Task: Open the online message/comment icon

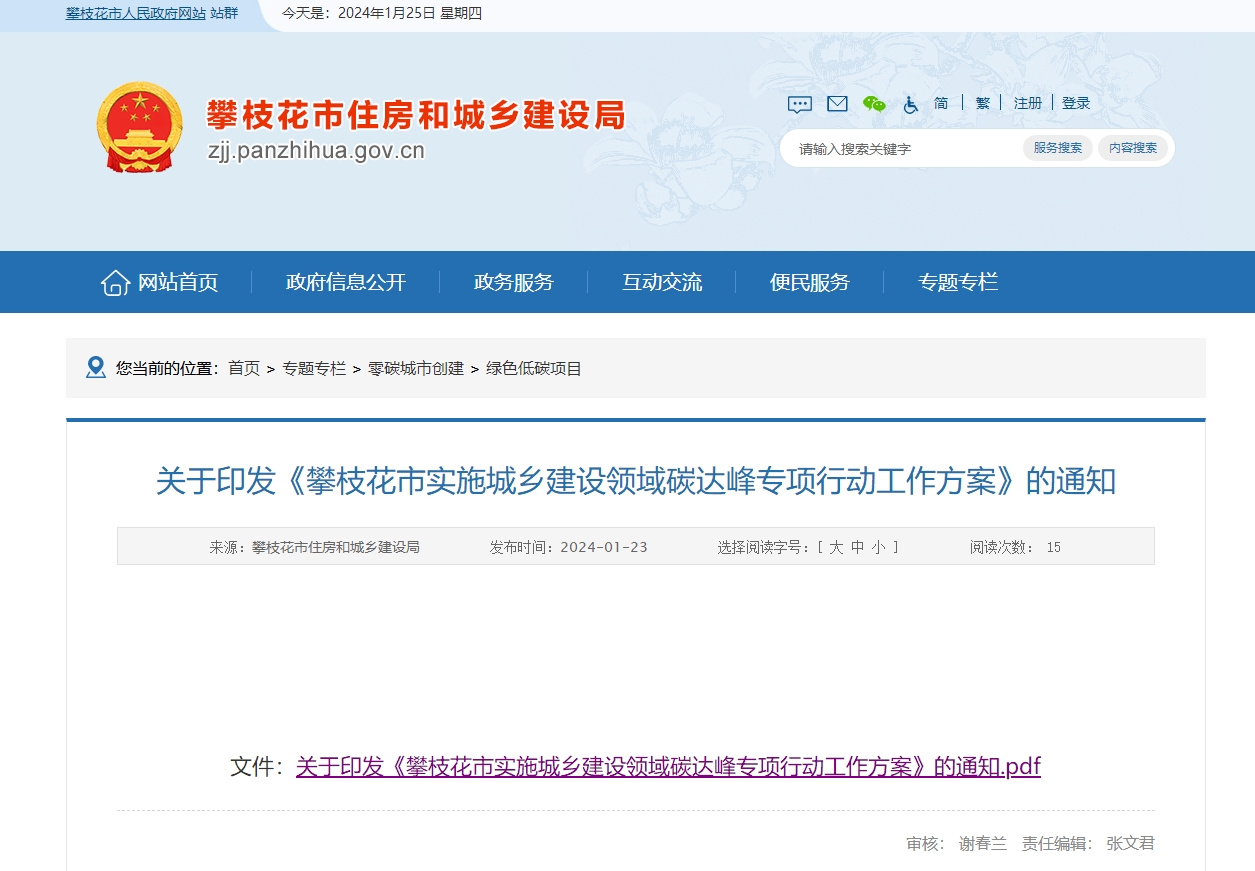Action: click(799, 103)
